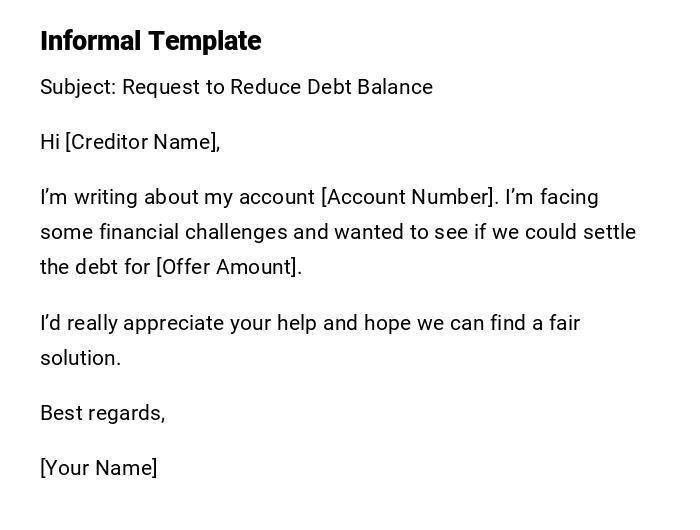Click the "Best regards," closing line

click(102, 413)
